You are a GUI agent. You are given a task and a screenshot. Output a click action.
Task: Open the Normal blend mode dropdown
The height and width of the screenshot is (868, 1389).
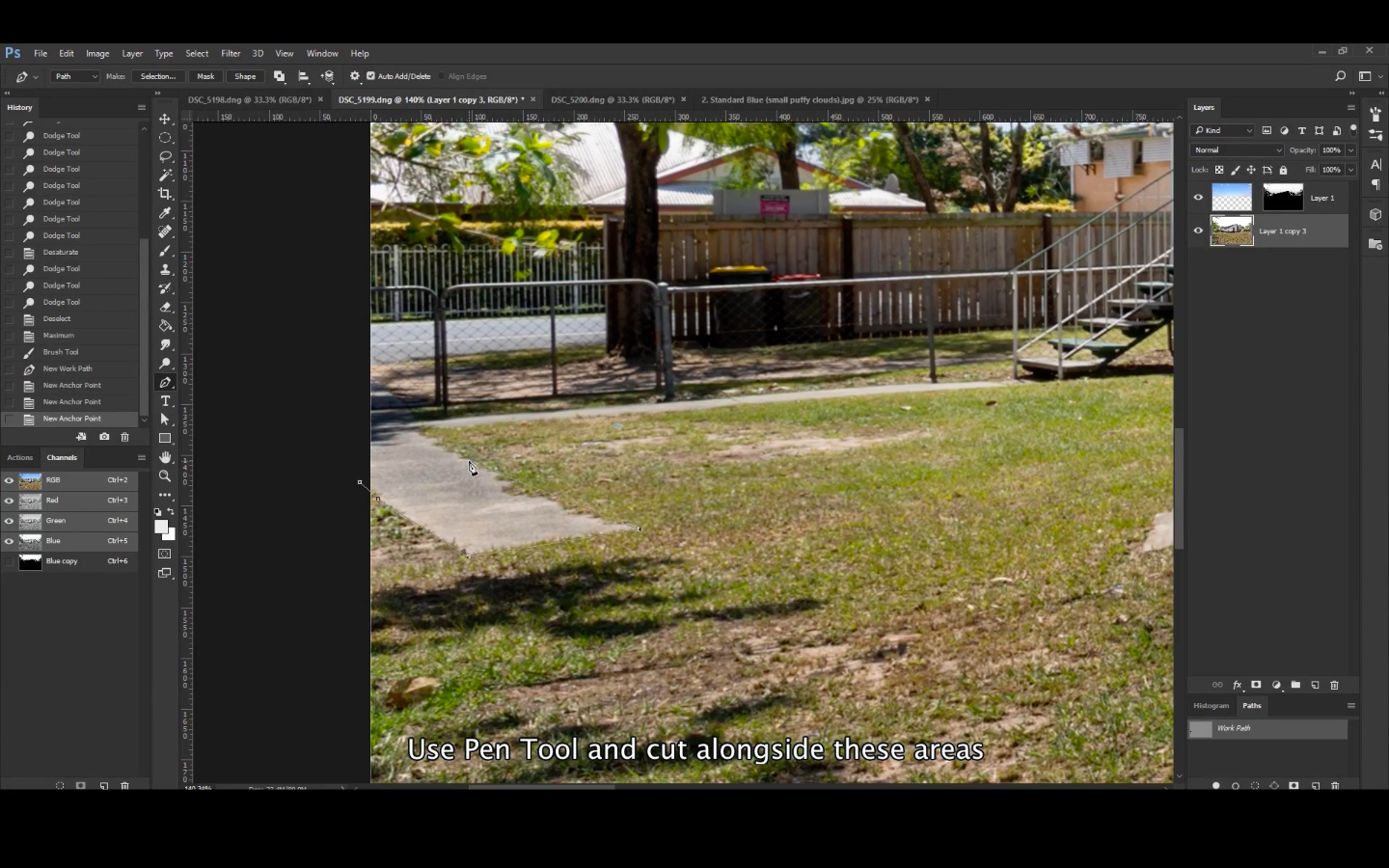(x=1238, y=150)
